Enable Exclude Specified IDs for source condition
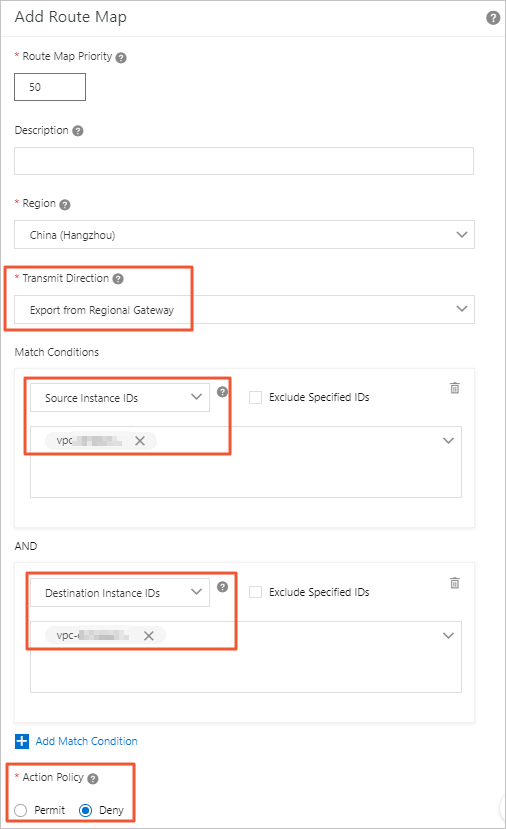The image size is (506, 829). pos(255,398)
